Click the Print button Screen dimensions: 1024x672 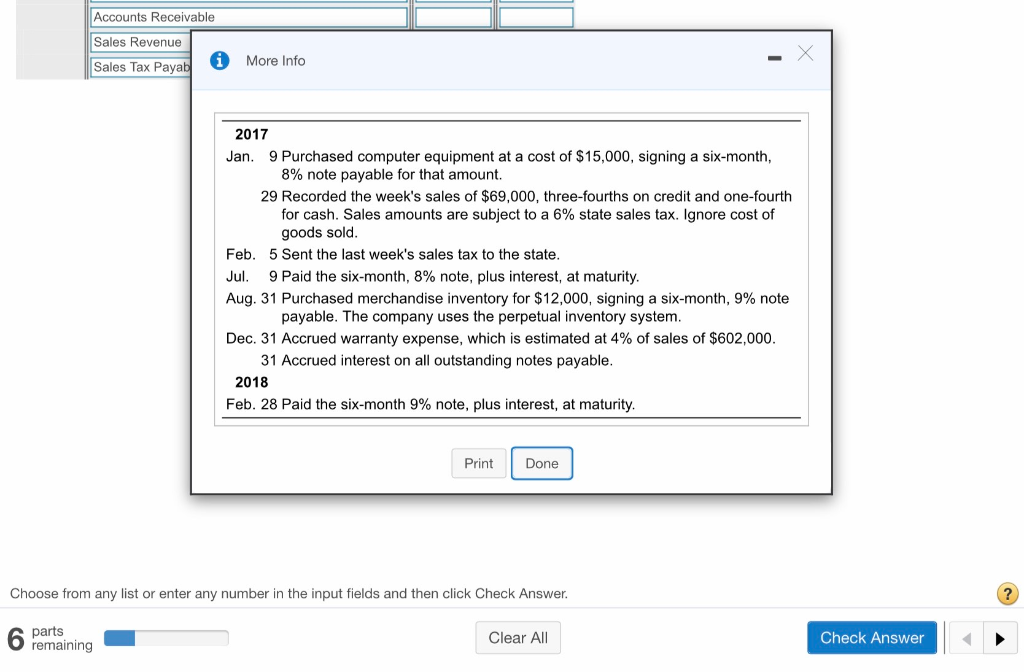point(478,463)
